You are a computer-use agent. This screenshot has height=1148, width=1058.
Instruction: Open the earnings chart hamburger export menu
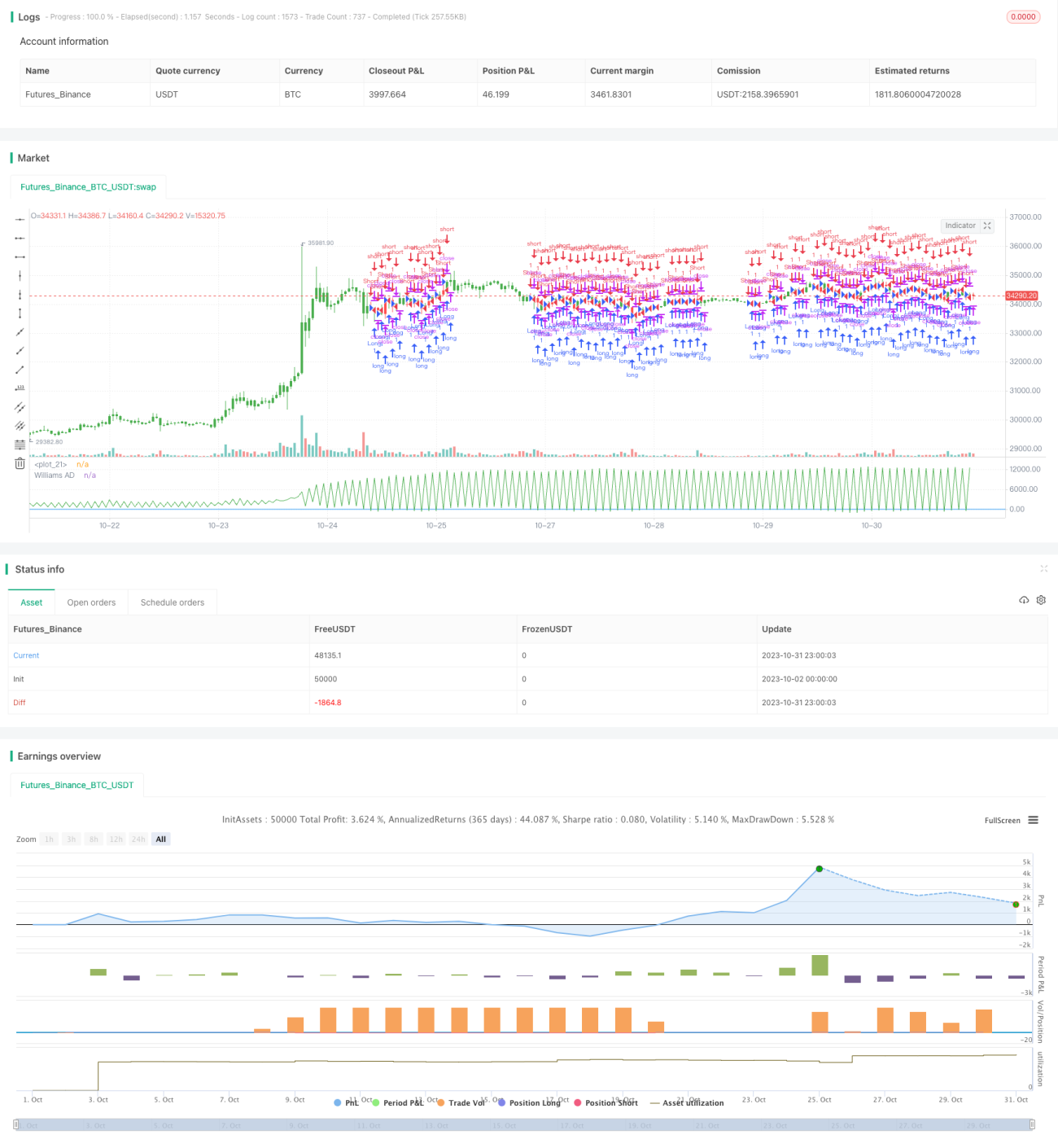[1033, 820]
